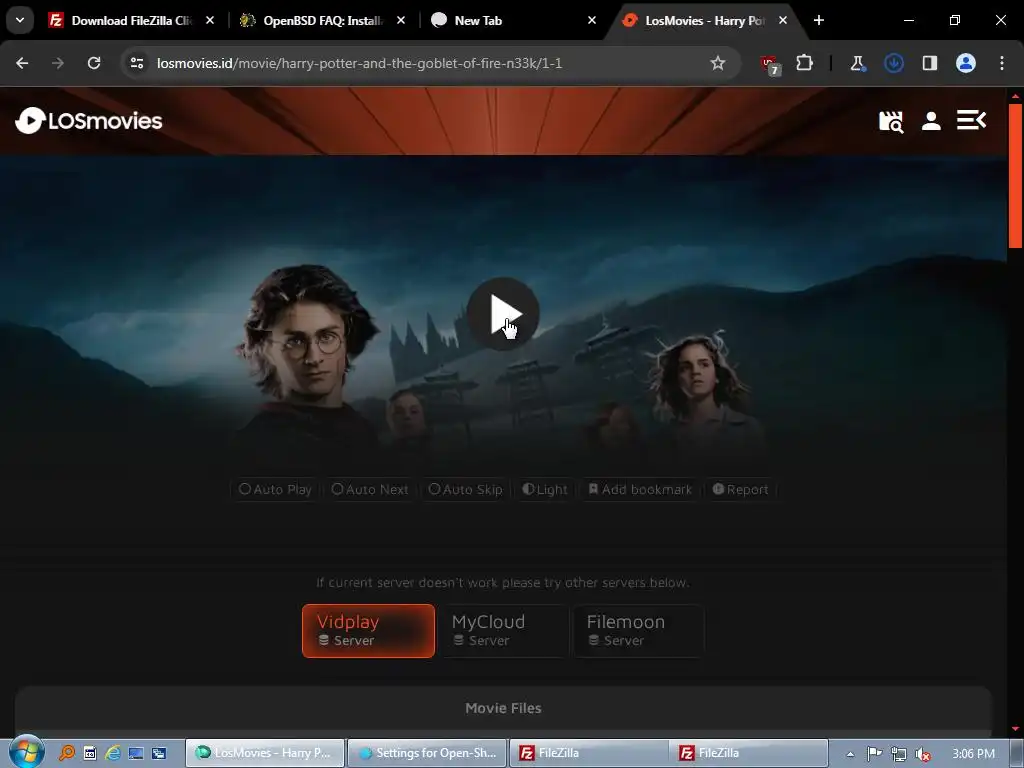1024x768 pixels.
Task: Toggle the Light mode option
Action: (x=545, y=489)
